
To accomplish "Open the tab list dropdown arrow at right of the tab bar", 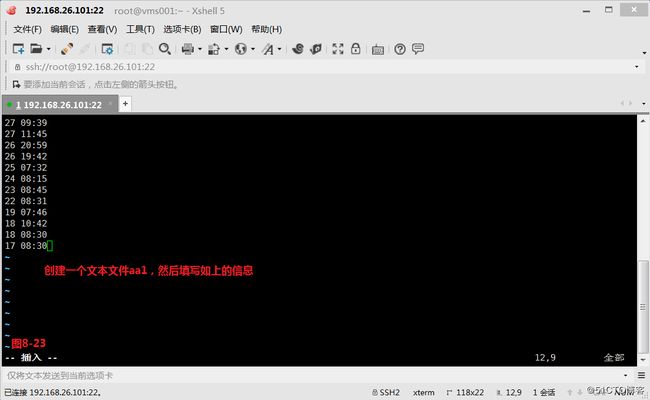I will tap(643, 103).
